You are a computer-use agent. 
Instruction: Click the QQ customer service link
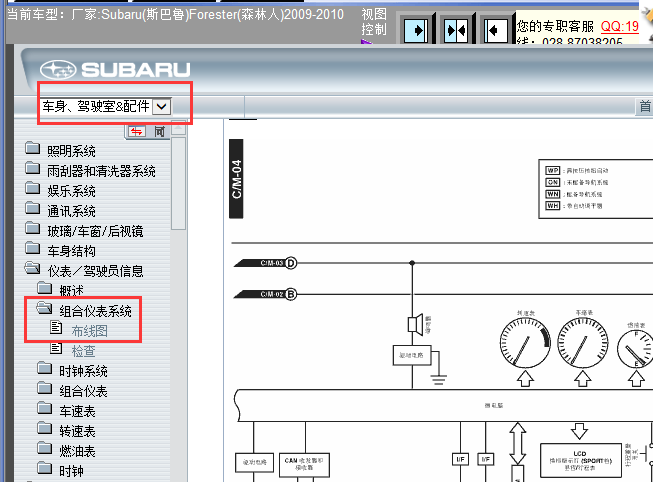click(620, 27)
